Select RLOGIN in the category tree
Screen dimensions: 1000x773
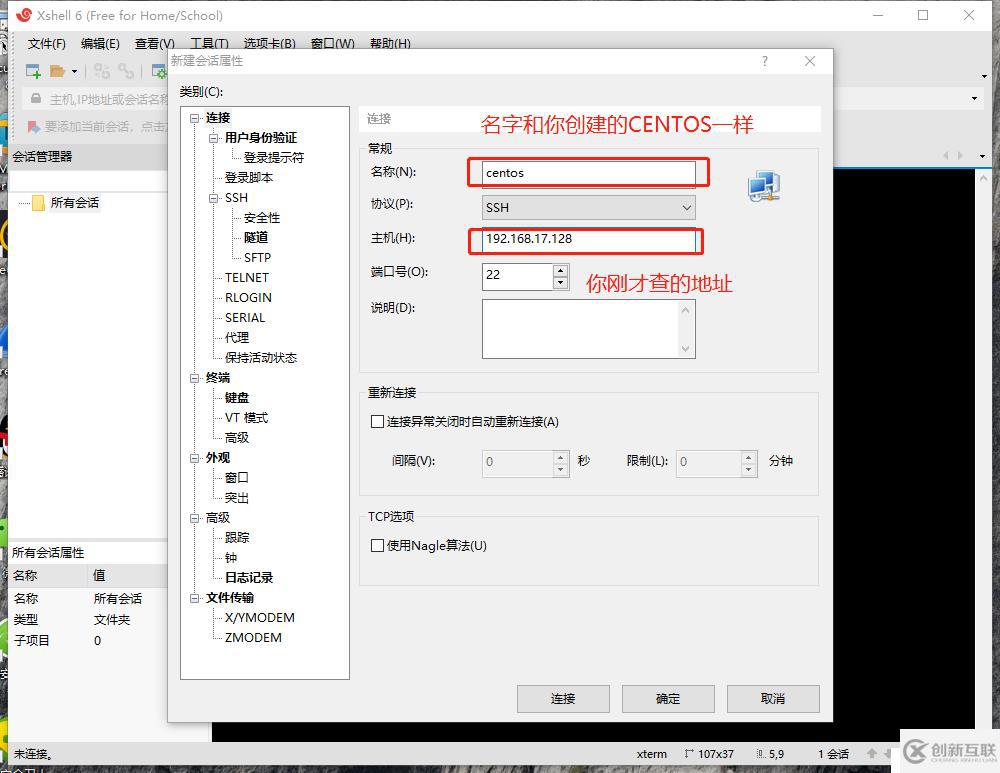(248, 298)
